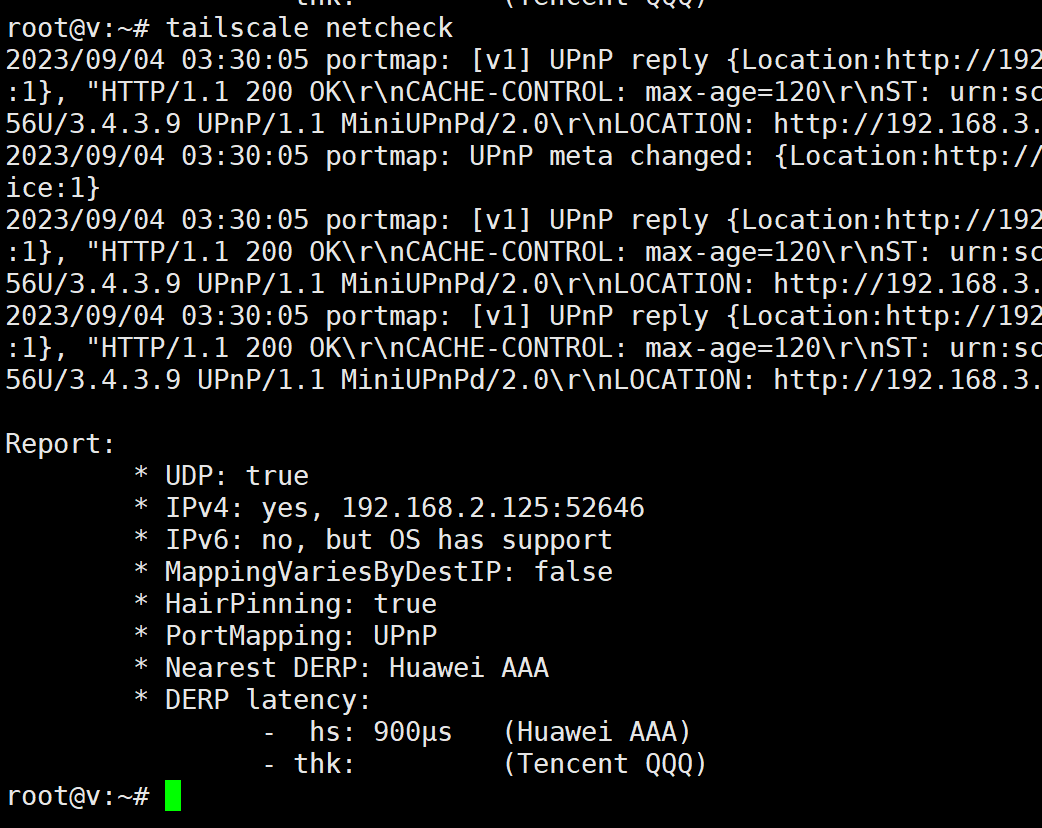Click the "tailscale netcheck" command text

[309, 28]
